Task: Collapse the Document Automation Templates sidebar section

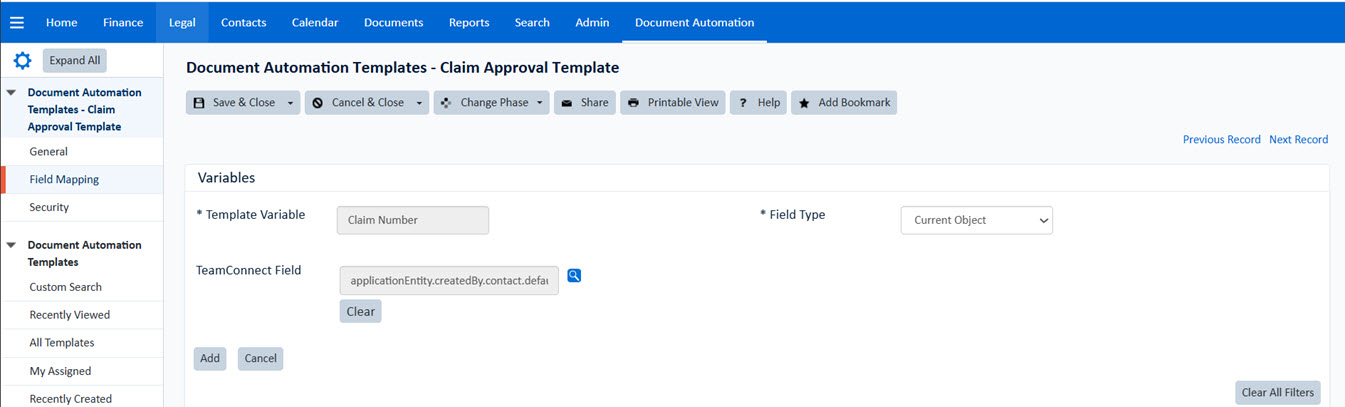Action: click(12, 245)
